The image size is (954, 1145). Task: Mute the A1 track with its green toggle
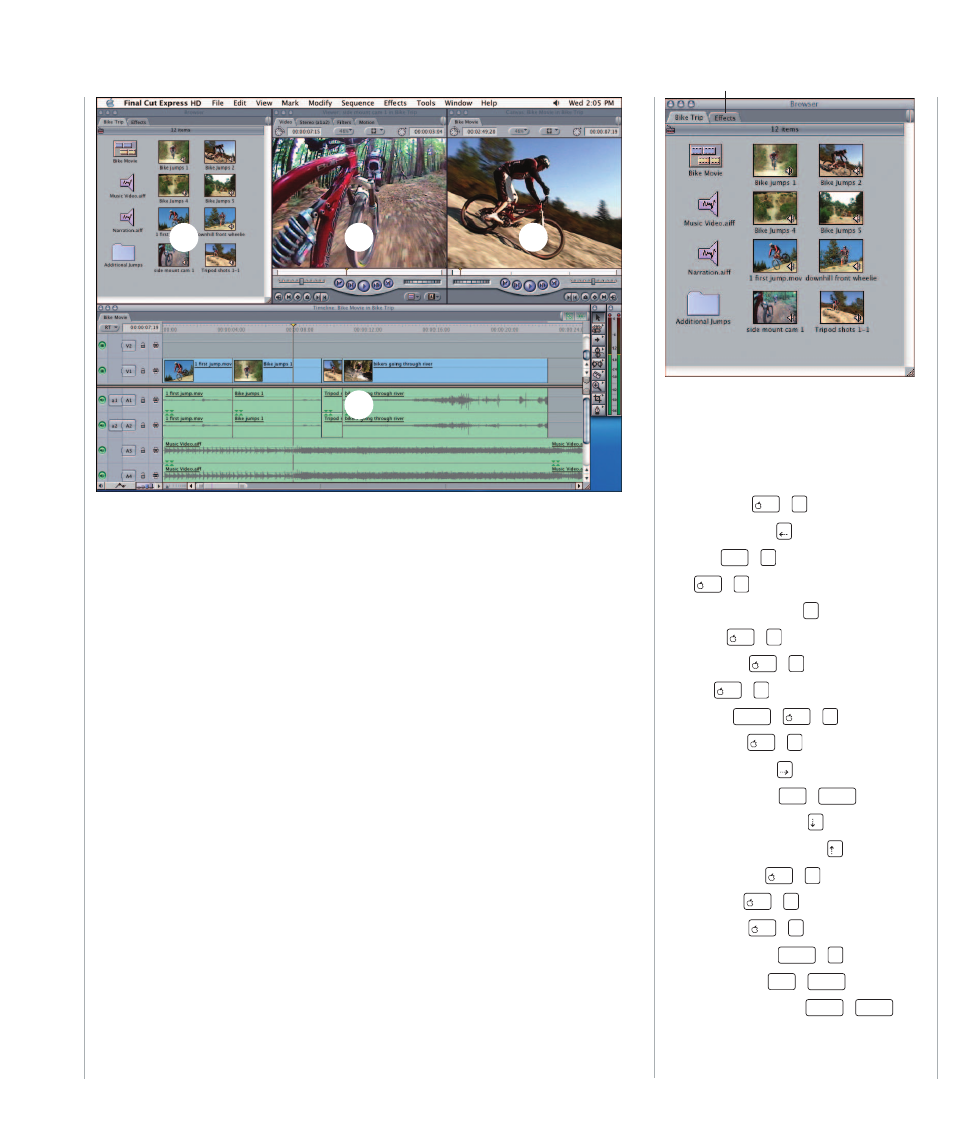[102, 399]
